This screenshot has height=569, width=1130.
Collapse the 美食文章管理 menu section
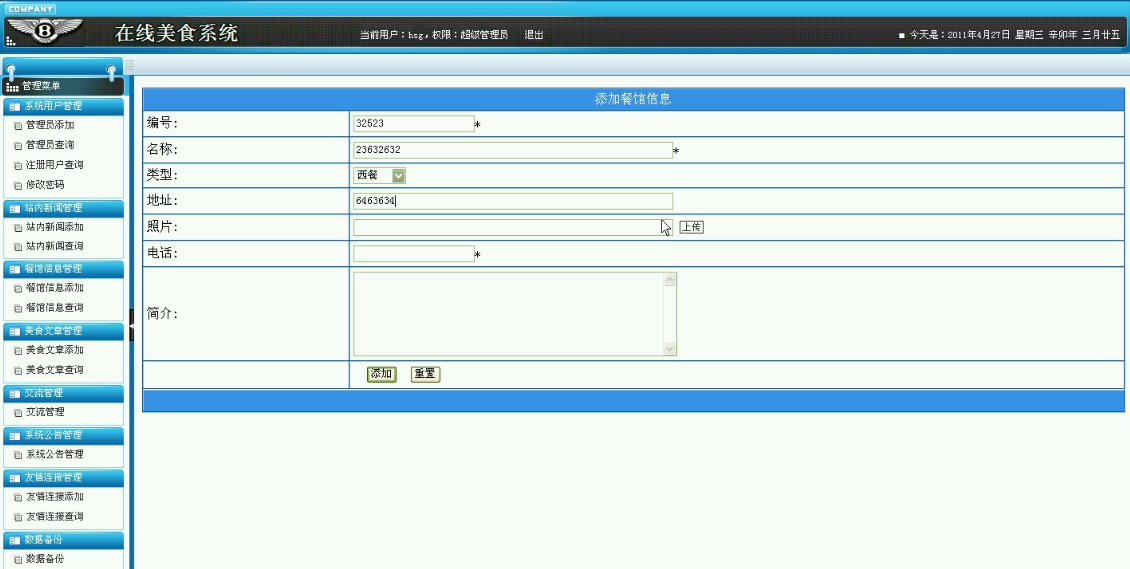pos(63,331)
